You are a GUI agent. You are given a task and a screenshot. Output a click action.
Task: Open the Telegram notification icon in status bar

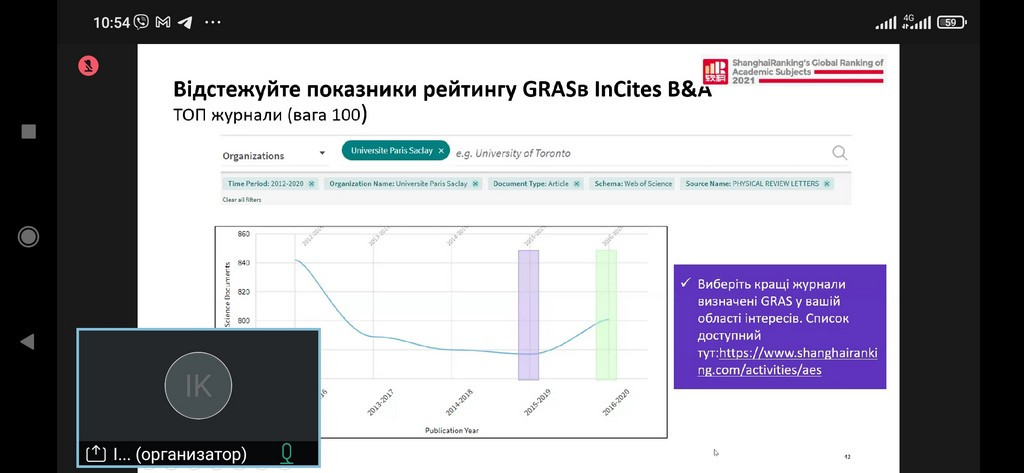tap(185, 22)
